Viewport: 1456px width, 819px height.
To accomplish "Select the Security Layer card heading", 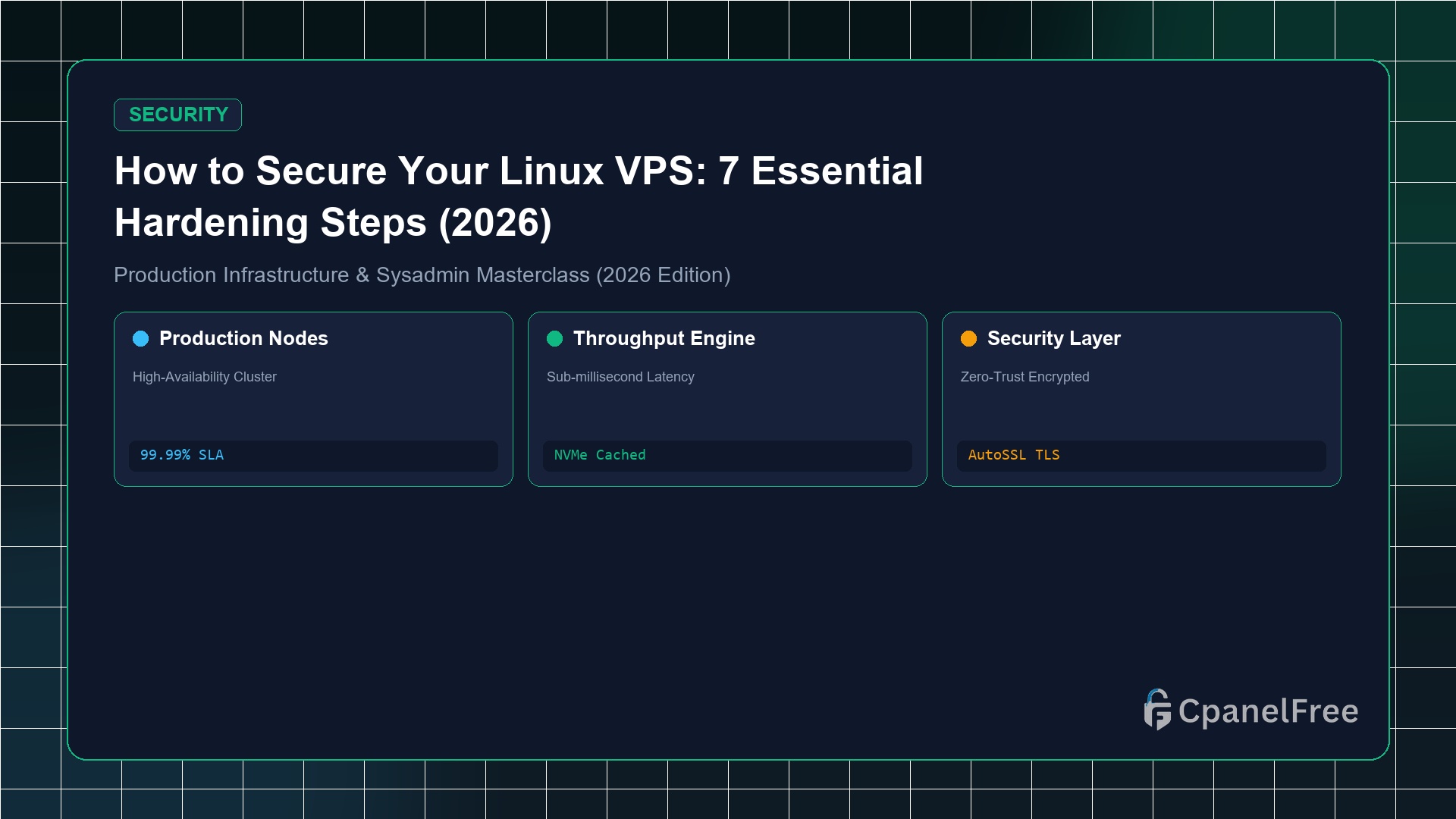I will (x=1054, y=338).
